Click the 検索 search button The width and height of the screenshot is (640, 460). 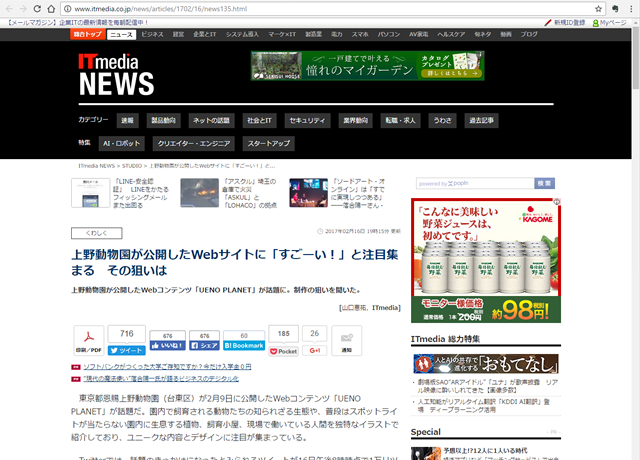[x=545, y=183]
